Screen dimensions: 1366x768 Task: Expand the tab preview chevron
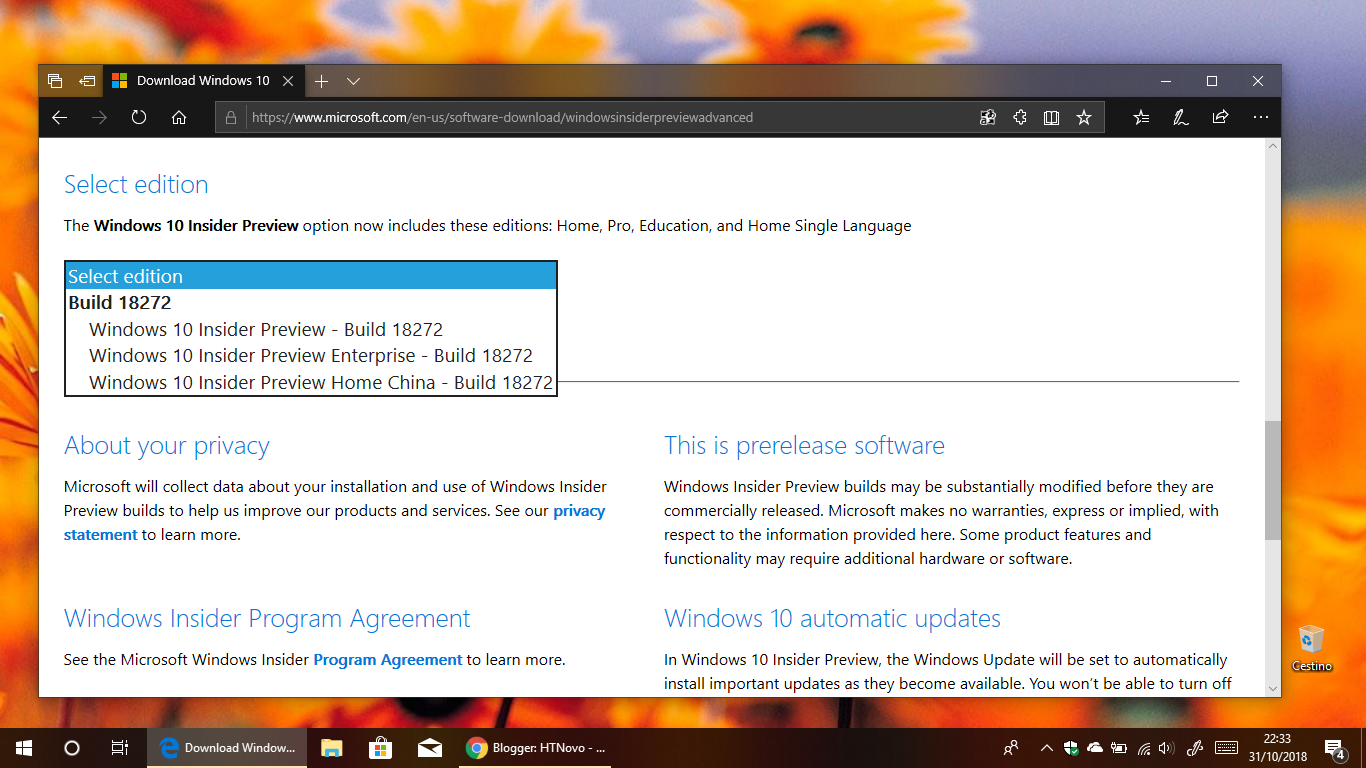click(x=353, y=81)
